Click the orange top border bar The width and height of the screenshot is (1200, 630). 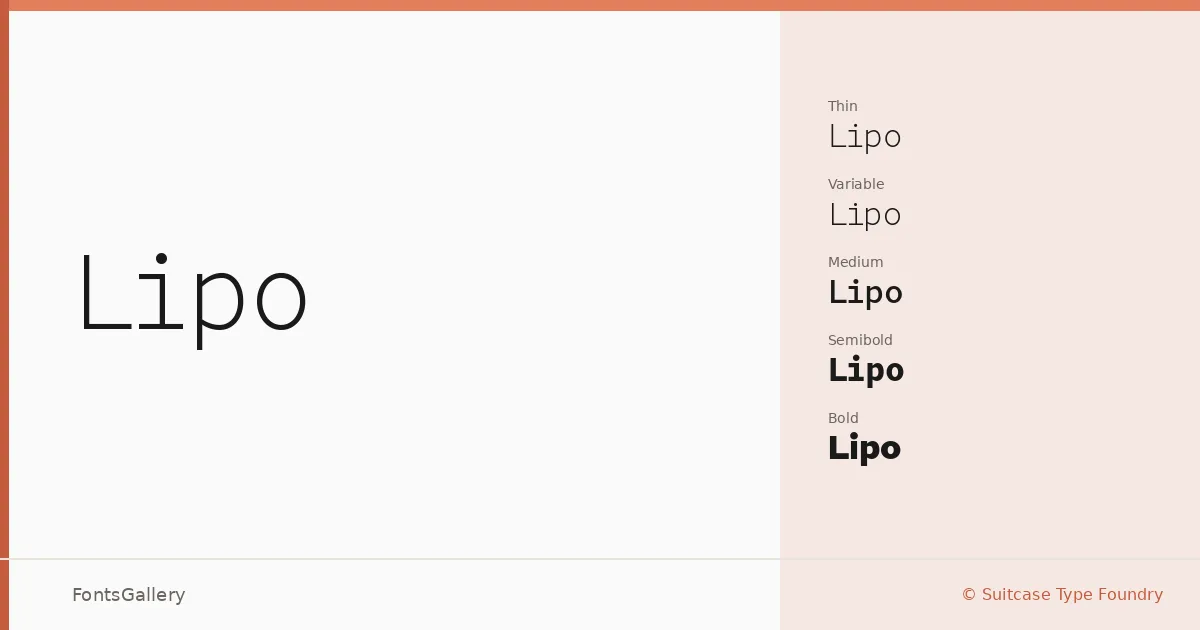click(600, 5)
